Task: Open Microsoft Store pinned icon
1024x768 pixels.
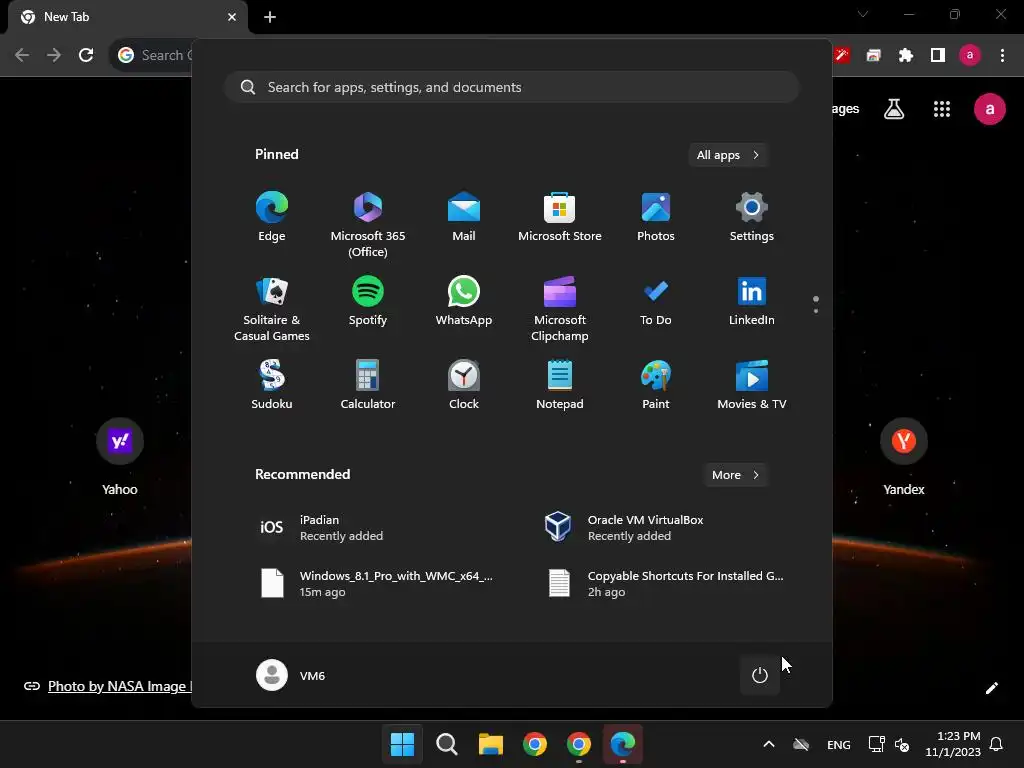Action: pos(560,218)
